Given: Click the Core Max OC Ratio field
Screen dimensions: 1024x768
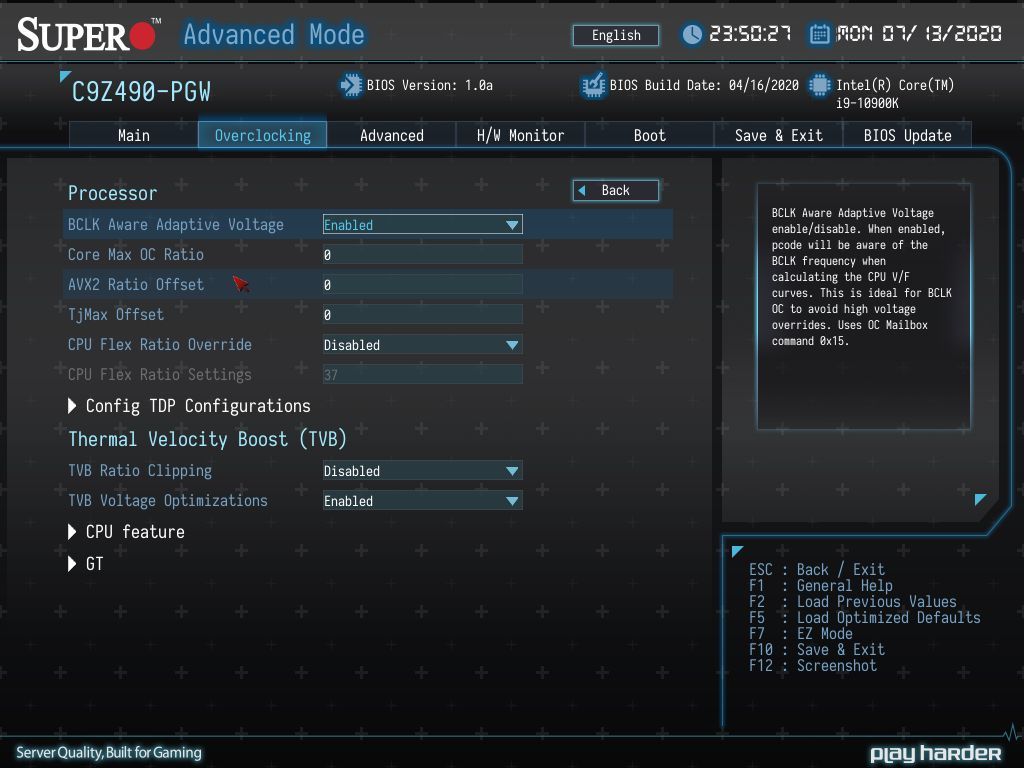Looking at the screenshot, I should click(423, 255).
